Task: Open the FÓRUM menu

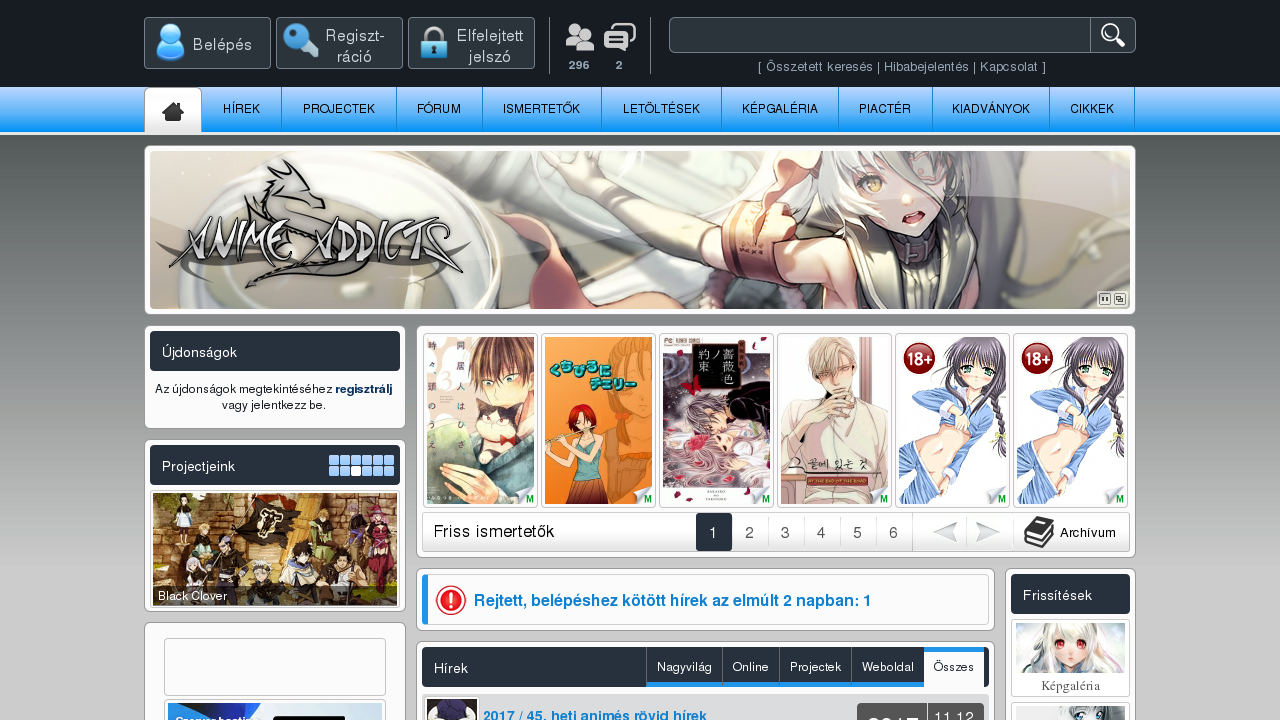Action: coord(439,109)
